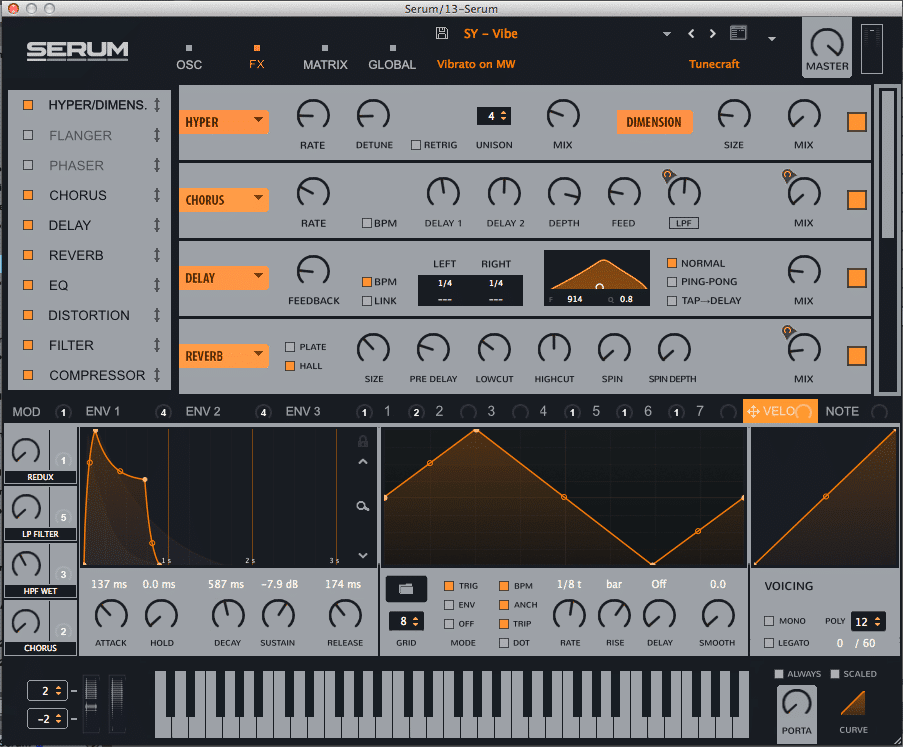Image resolution: width=903 pixels, height=747 pixels.
Task: Toggle the Reverb module on/off square
Action: pyautogui.click(x=856, y=356)
